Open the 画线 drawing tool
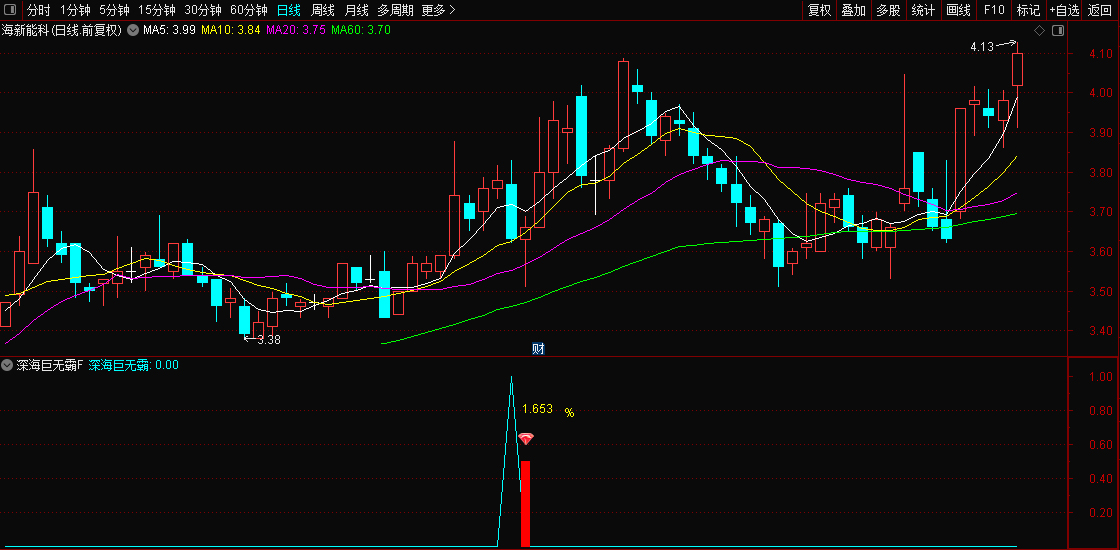1120x550 pixels. click(x=958, y=10)
